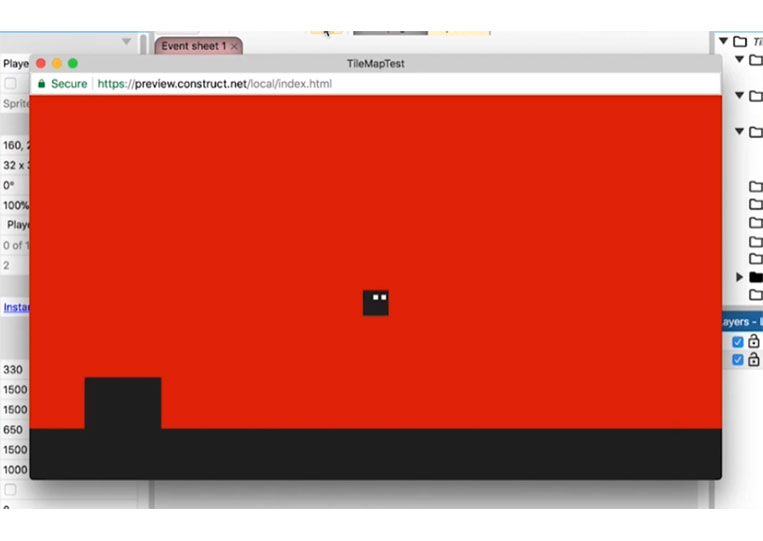Click the '650' property value
Image resolution: width=763 pixels, height=541 pixels.
(13, 430)
